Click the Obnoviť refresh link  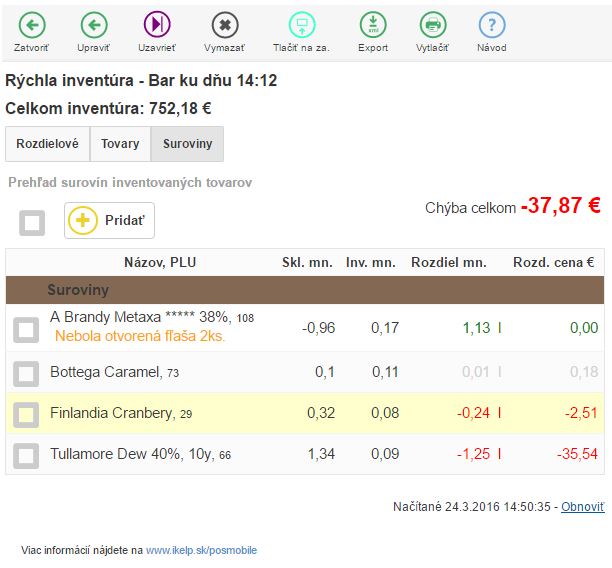pos(582,507)
